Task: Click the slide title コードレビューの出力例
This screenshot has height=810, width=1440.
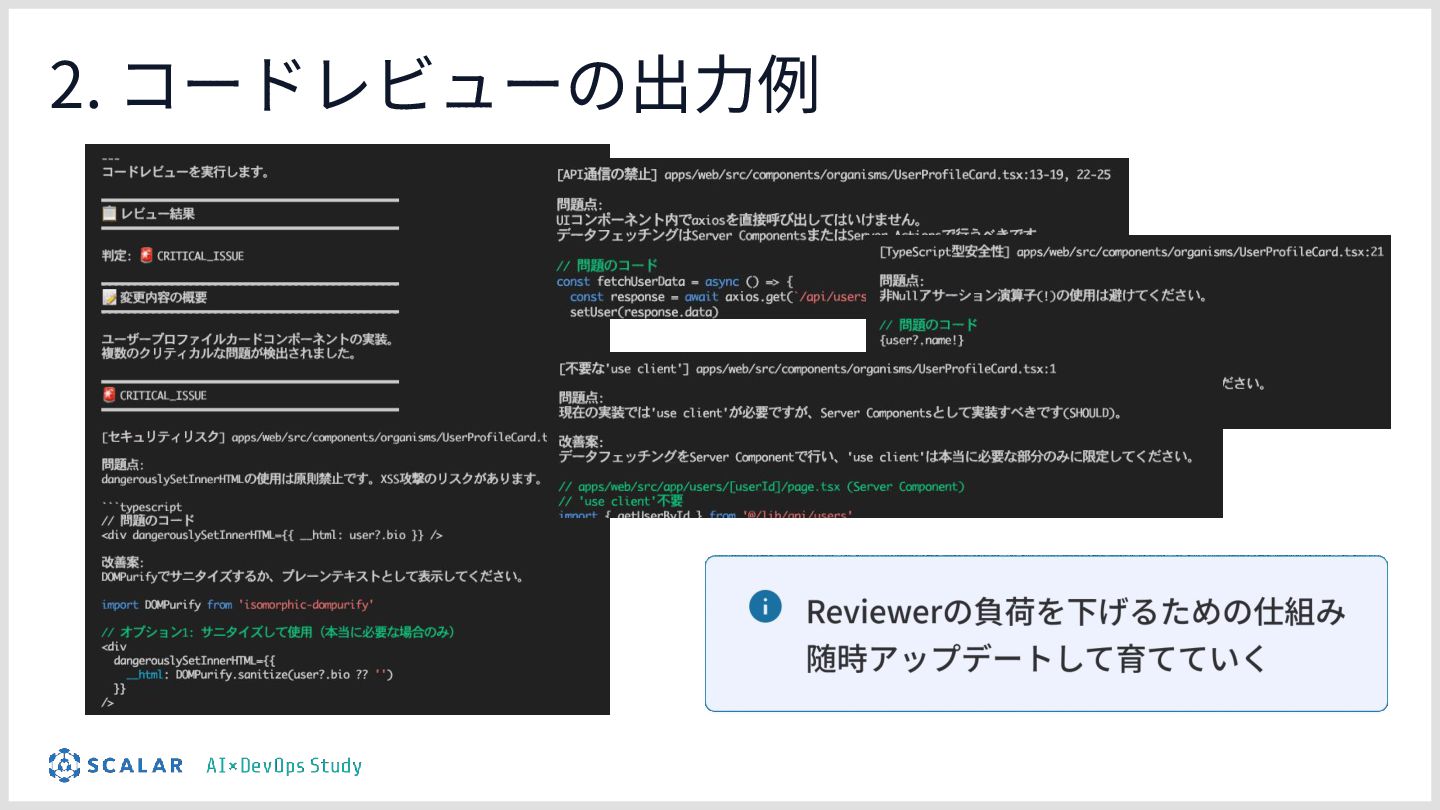Action: (x=434, y=86)
